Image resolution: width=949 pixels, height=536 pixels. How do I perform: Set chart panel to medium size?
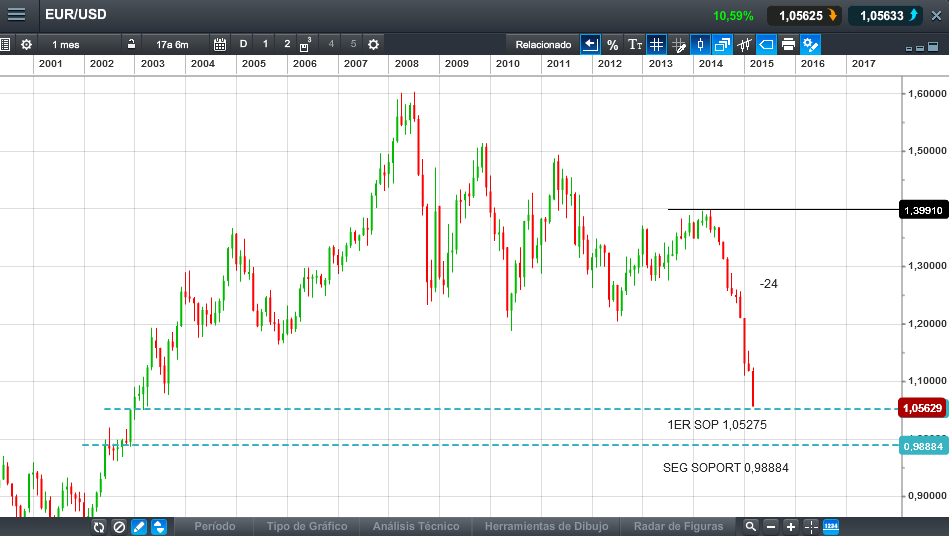(x=920, y=48)
